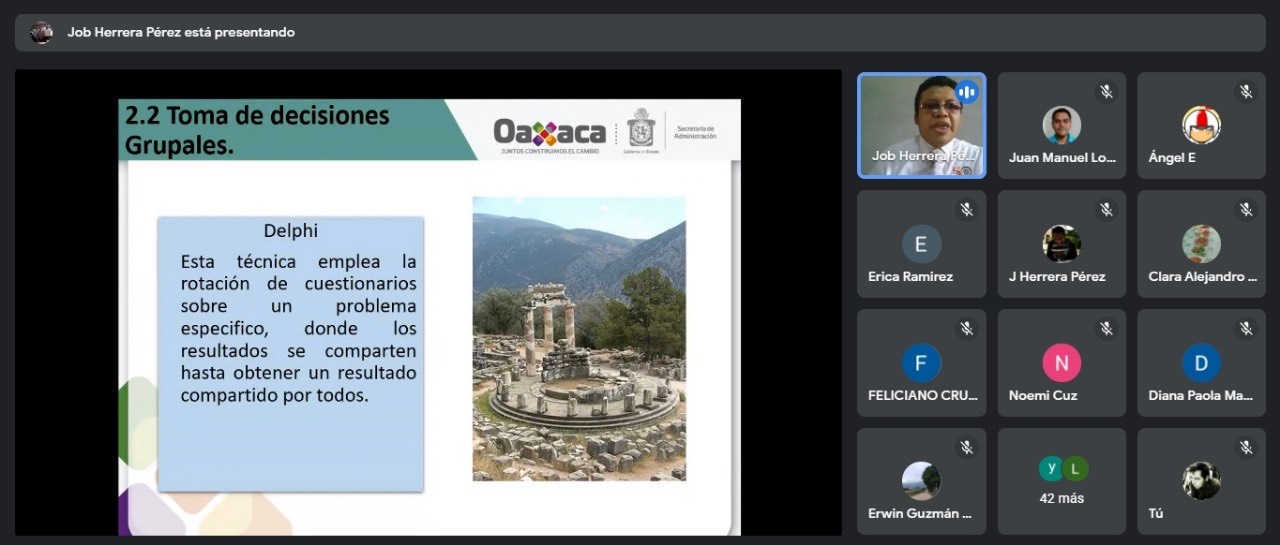Viewport: 1280px width, 545px height.
Task: Select Erica Ramirez's letter E avatar
Action: (x=921, y=244)
